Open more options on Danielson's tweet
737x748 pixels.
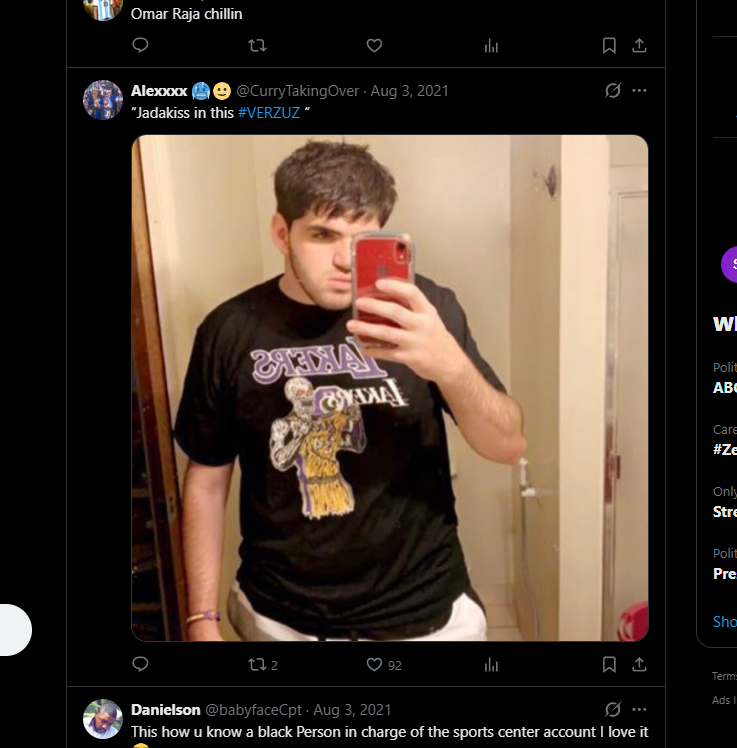tap(639, 709)
